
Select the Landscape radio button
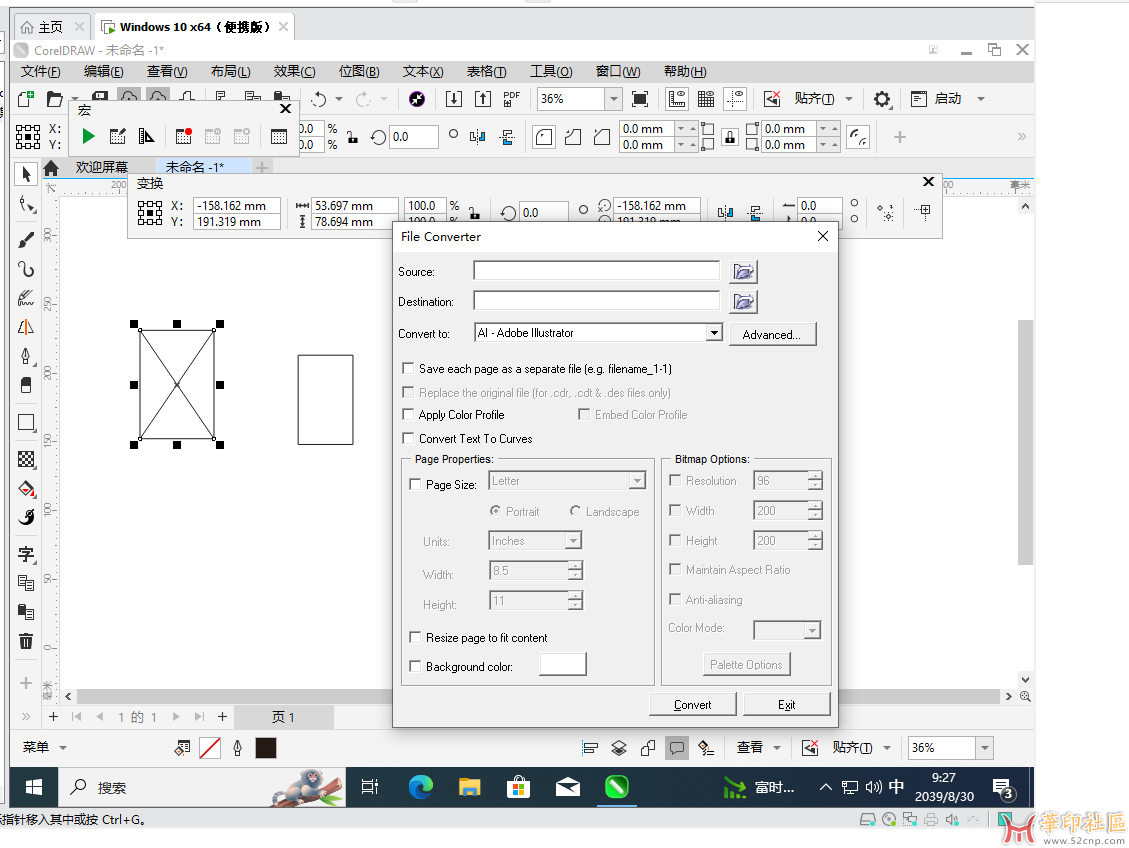tap(575, 511)
